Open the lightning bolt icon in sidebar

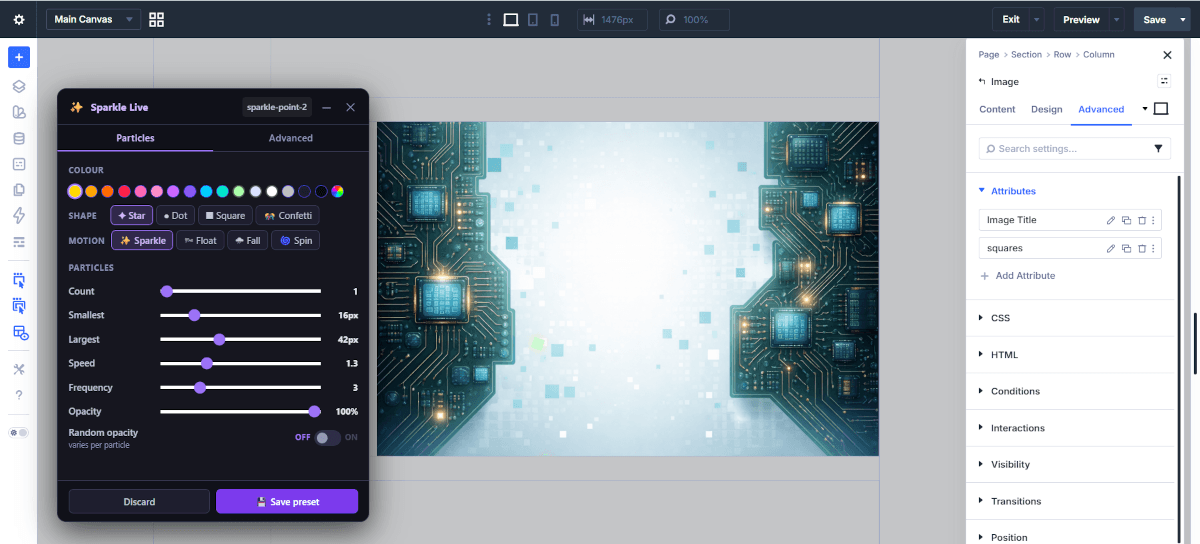(19, 215)
